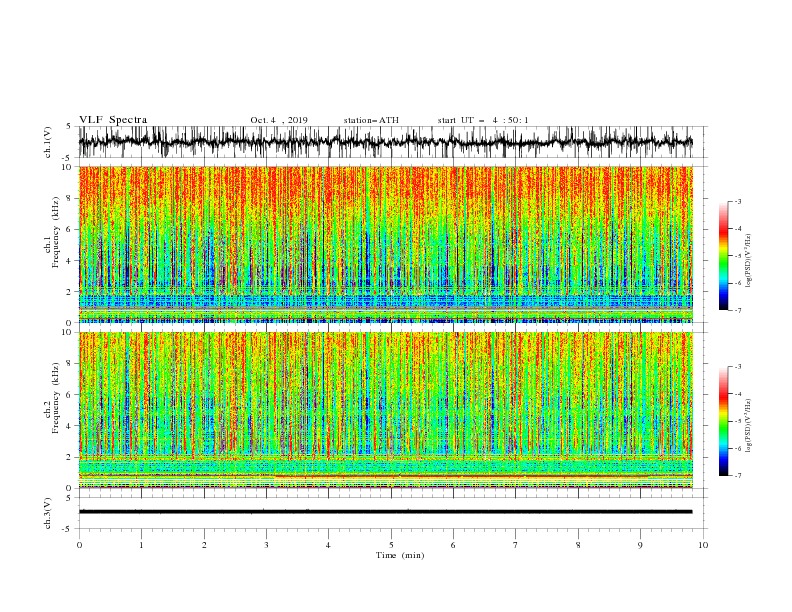The width and height of the screenshot is (792, 612).
Task: Click the time axis tick label "4"
Action: 328,545
